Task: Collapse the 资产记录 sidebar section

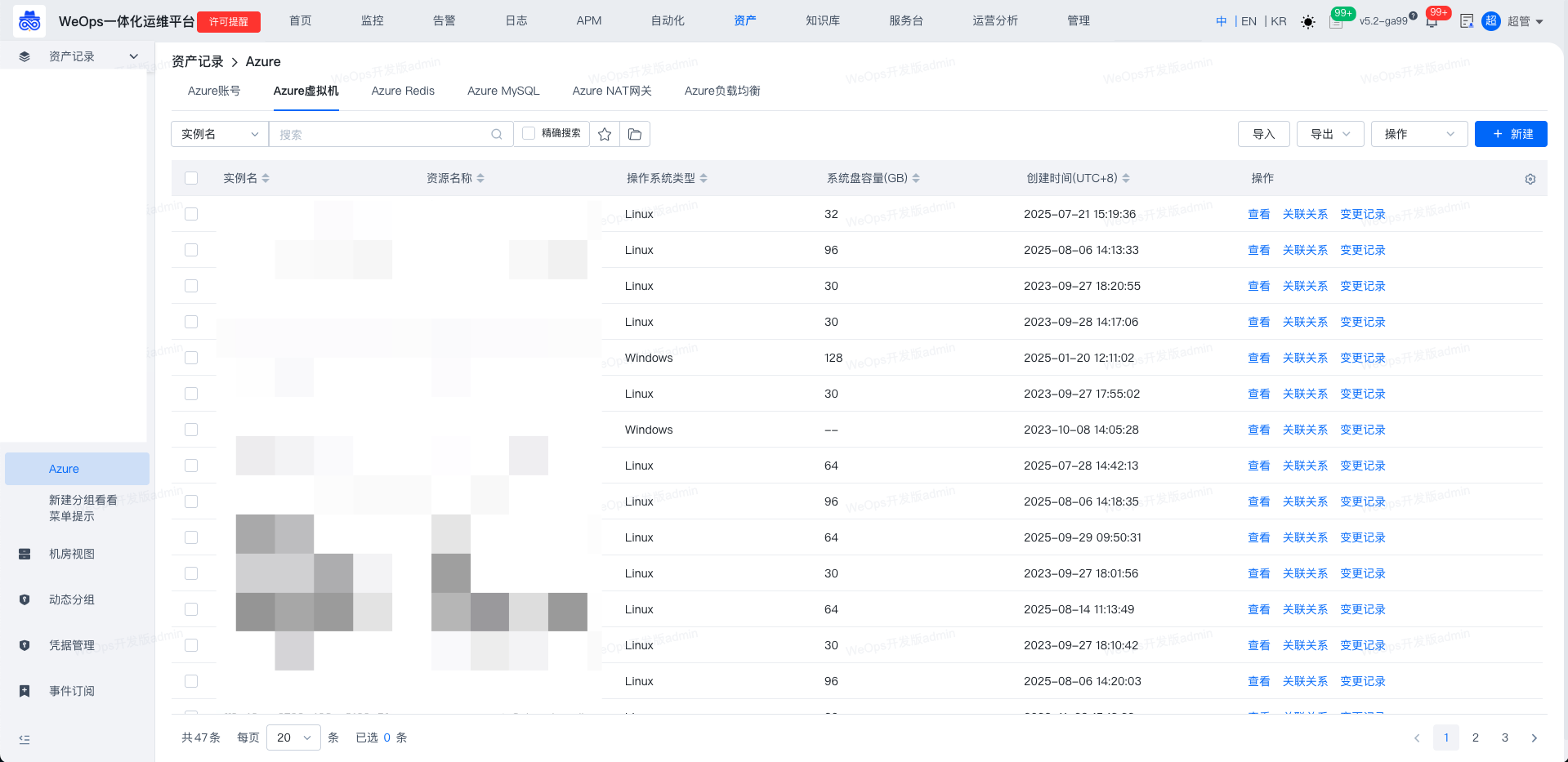Action: (134, 56)
